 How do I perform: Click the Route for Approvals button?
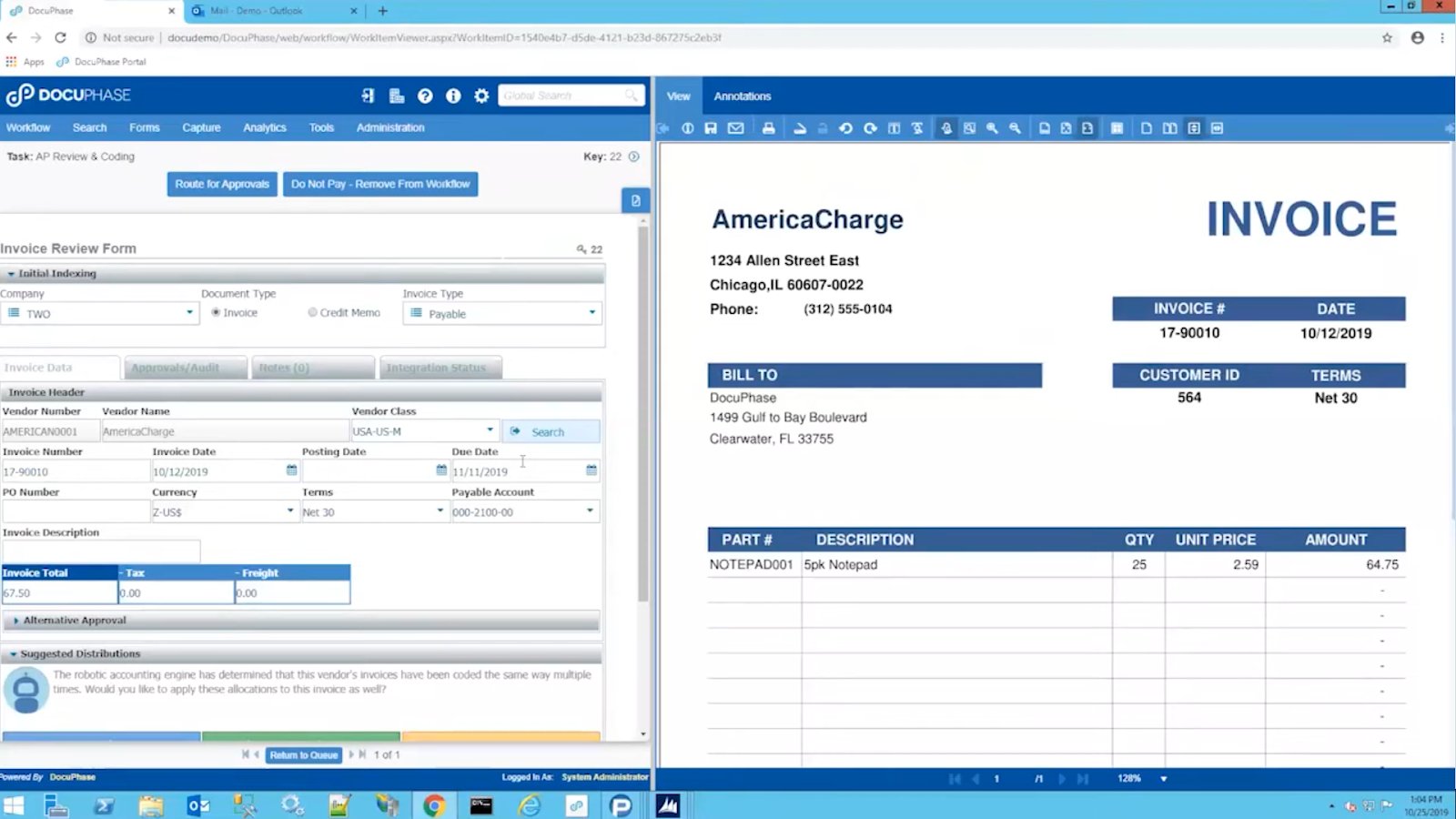221,184
